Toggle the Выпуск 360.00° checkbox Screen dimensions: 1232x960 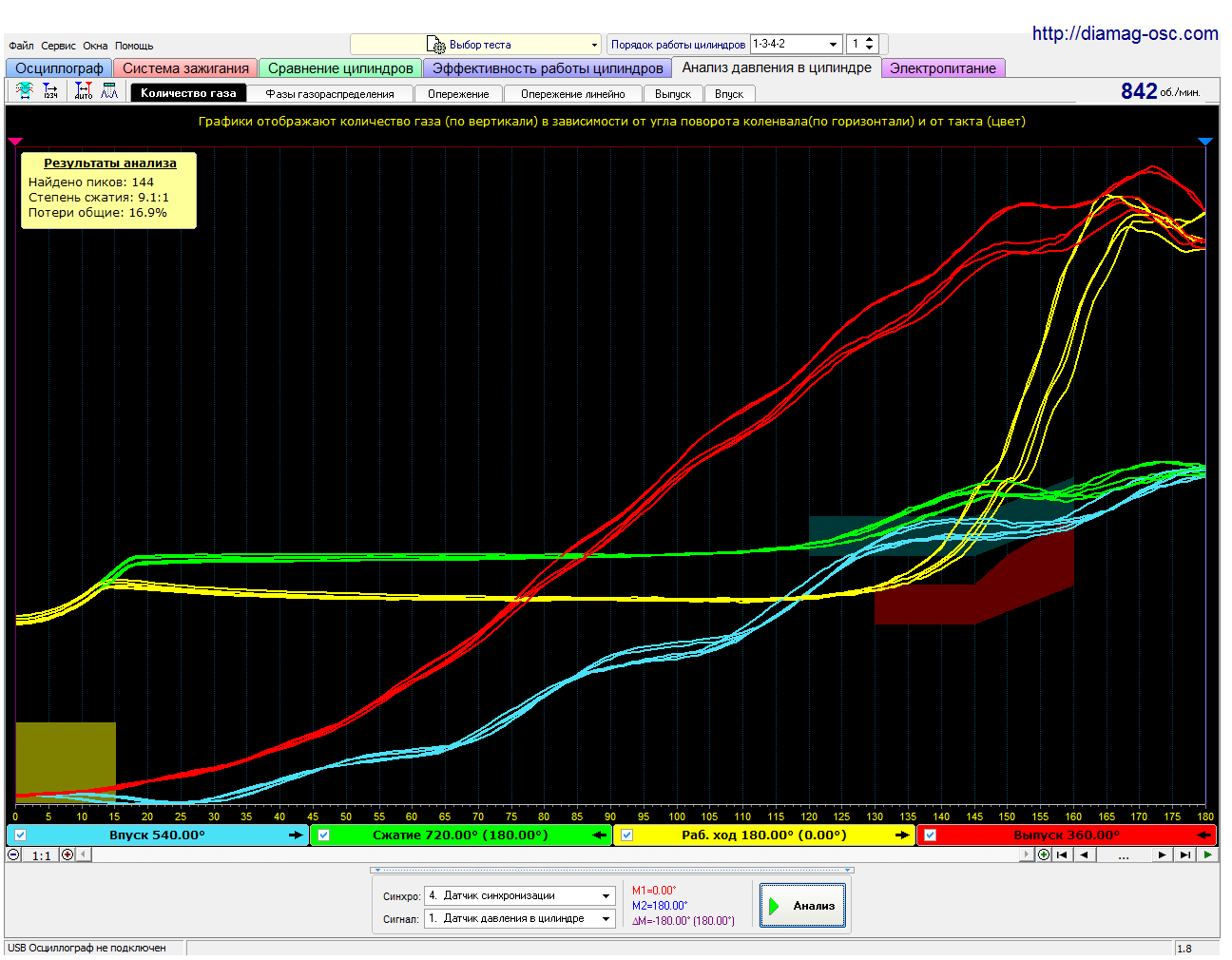(x=931, y=835)
